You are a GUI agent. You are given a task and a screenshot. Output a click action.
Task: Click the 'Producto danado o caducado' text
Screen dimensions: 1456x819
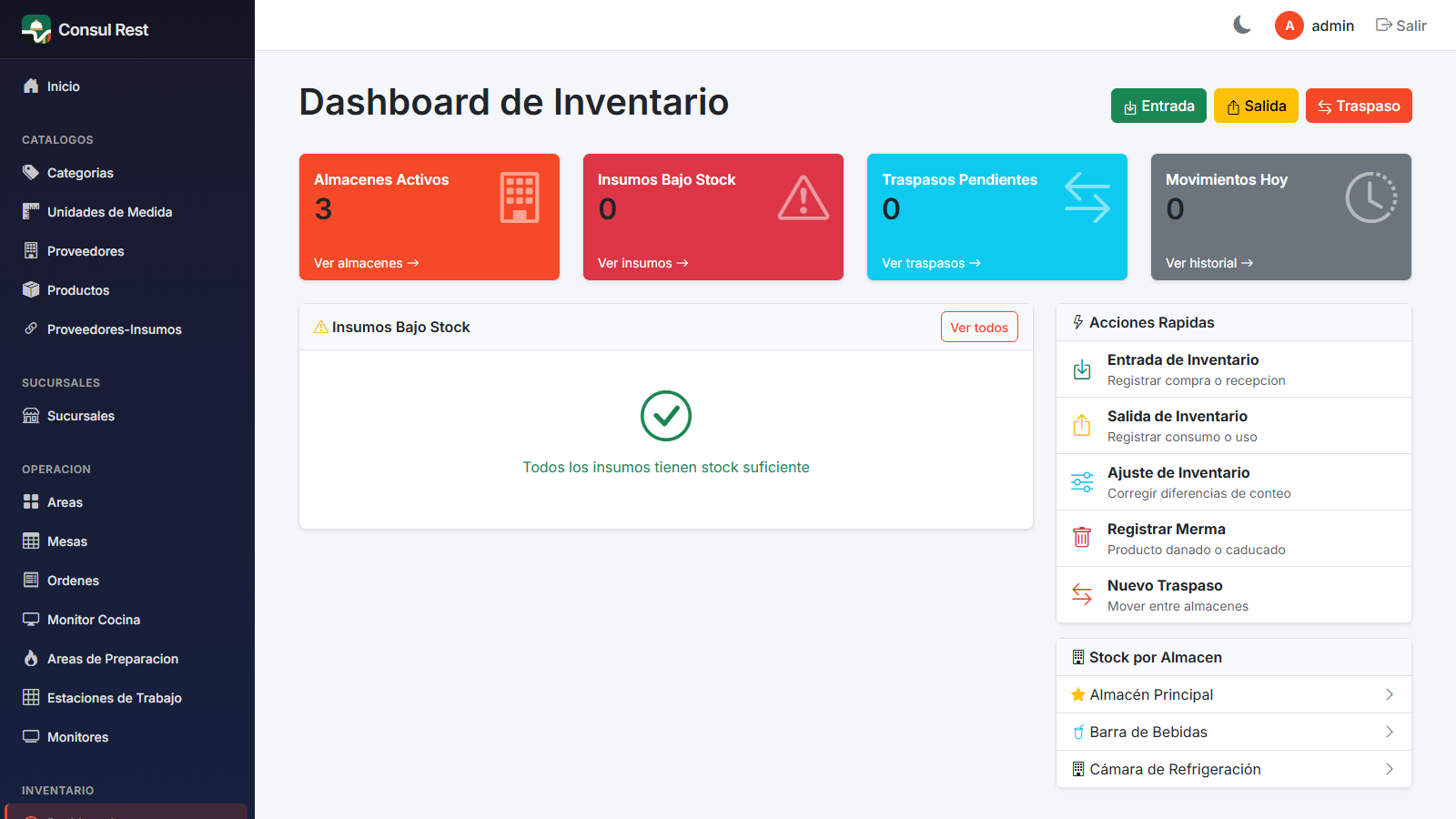(x=1197, y=550)
